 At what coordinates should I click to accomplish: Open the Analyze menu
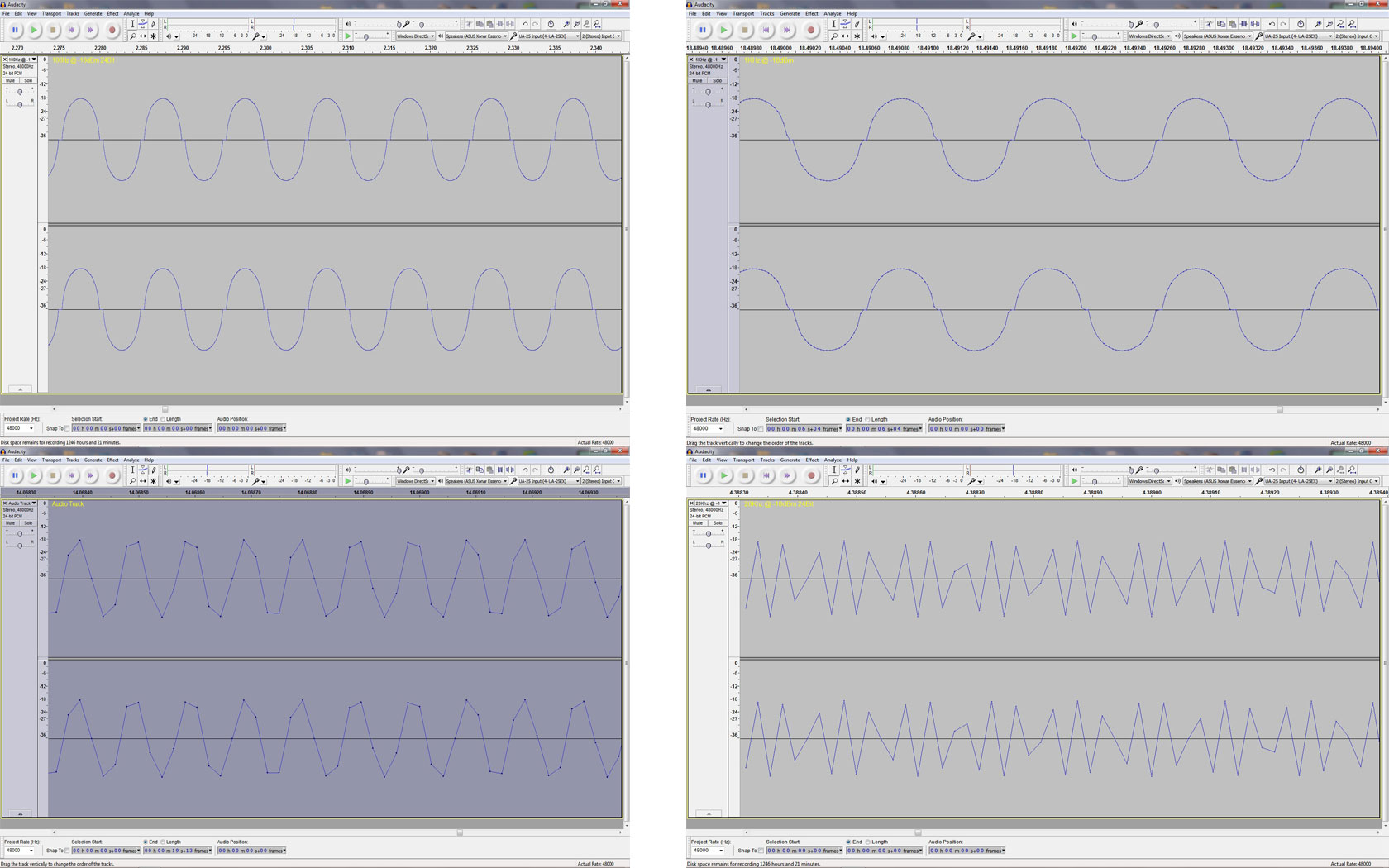(x=131, y=13)
